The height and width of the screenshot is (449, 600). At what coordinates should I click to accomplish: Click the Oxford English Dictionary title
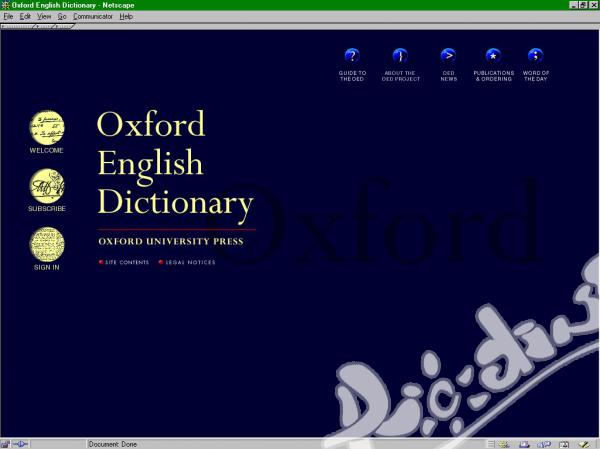pyautogui.click(x=175, y=167)
